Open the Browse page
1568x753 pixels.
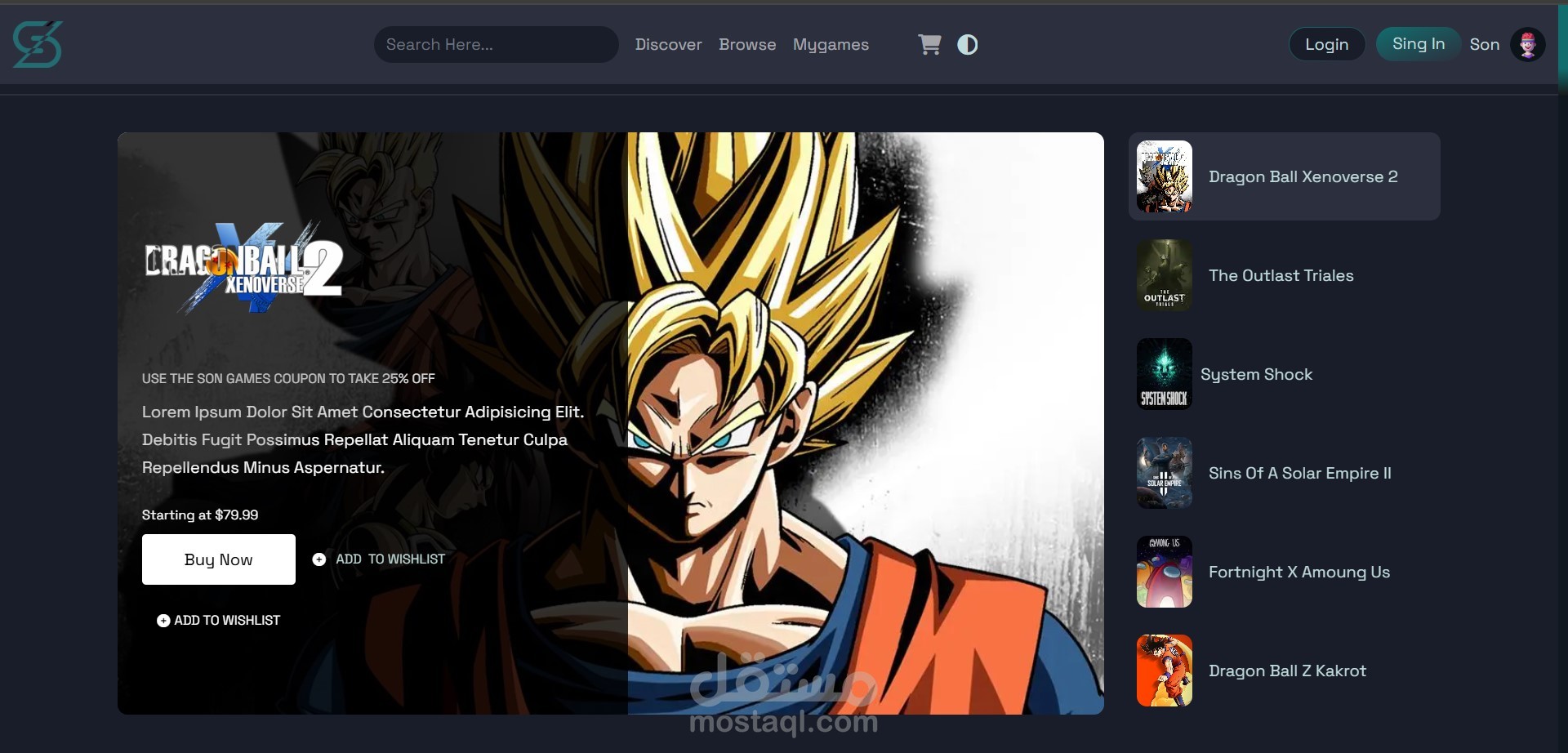(x=747, y=44)
